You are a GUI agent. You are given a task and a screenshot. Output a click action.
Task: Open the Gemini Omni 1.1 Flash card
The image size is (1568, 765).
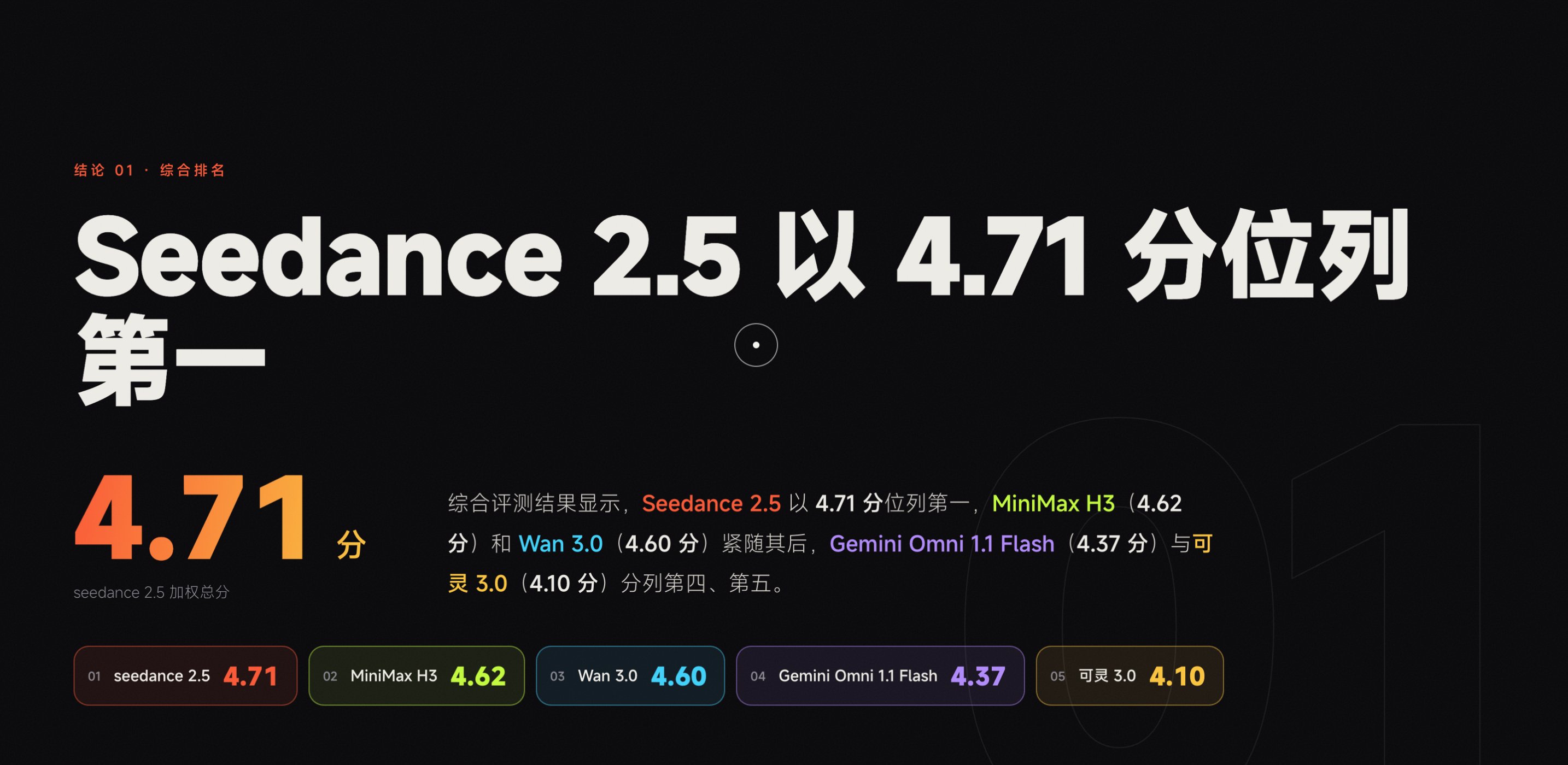880,675
